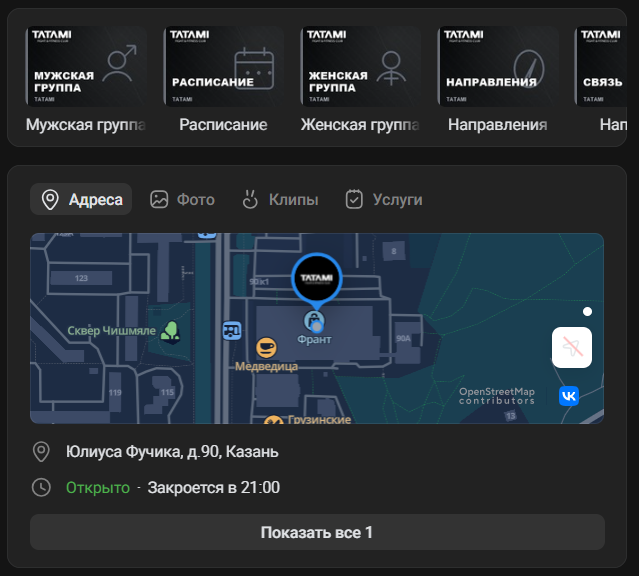Select the Адреса tab
The height and width of the screenshot is (576, 639).
pyautogui.click(x=81, y=199)
